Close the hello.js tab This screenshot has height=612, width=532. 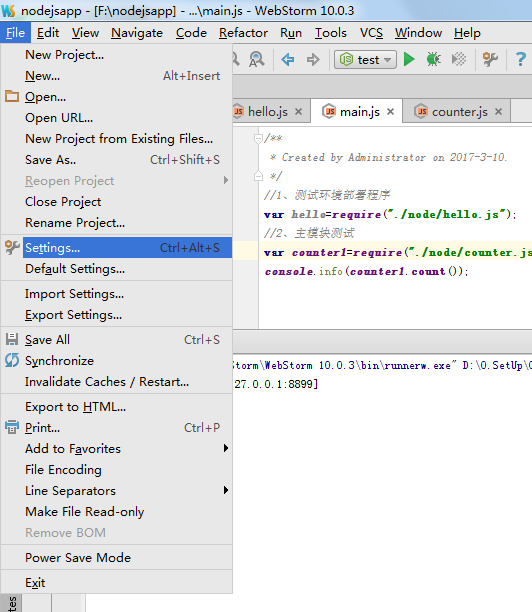[299, 112]
